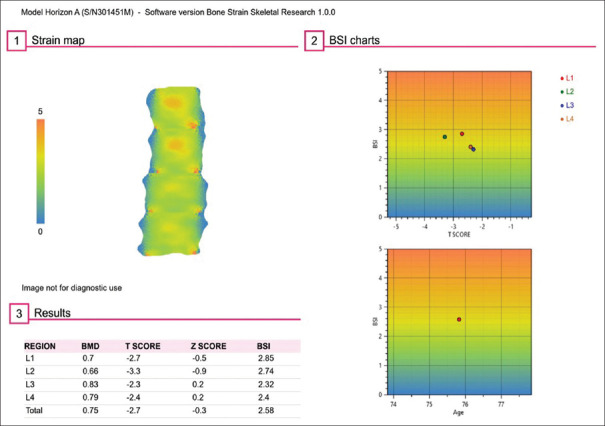Click the BSI column header in results
This screenshot has width=605, height=426.
point(264,346)
